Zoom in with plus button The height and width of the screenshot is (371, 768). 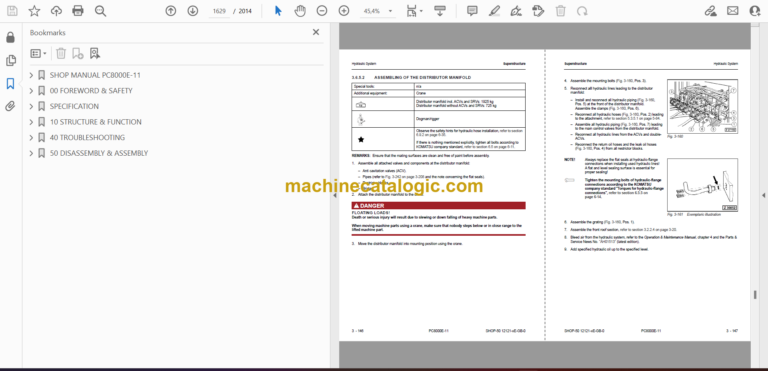pos(344,11)
